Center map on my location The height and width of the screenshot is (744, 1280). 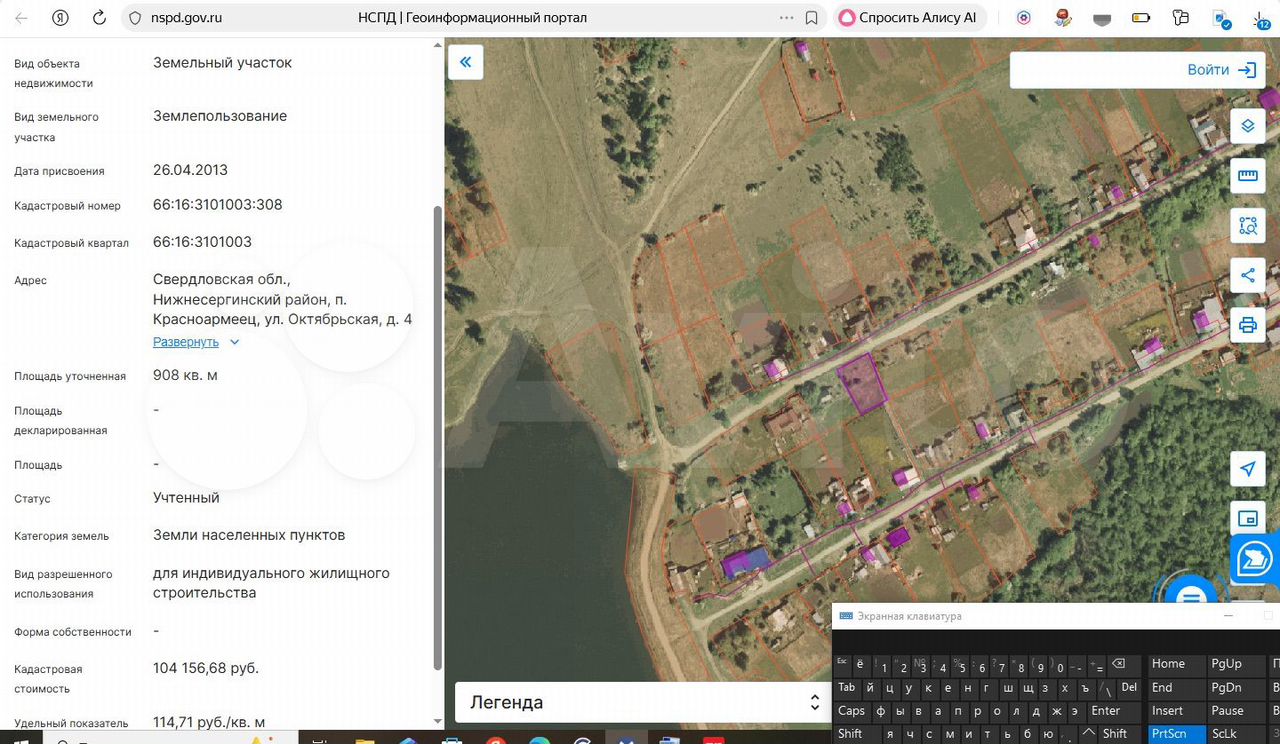point(1247,469)
